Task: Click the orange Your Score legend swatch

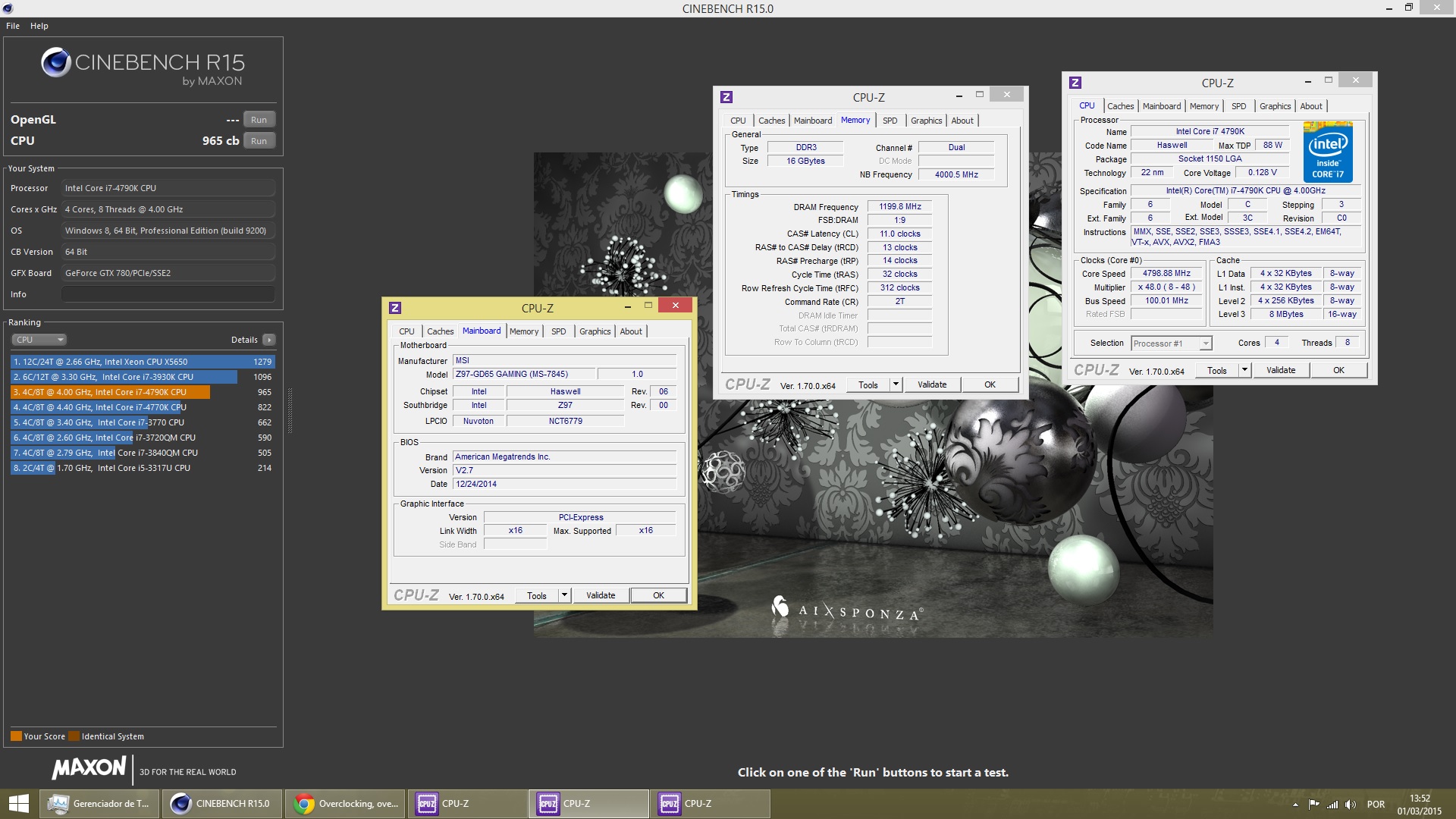Action: coord(16,736)
